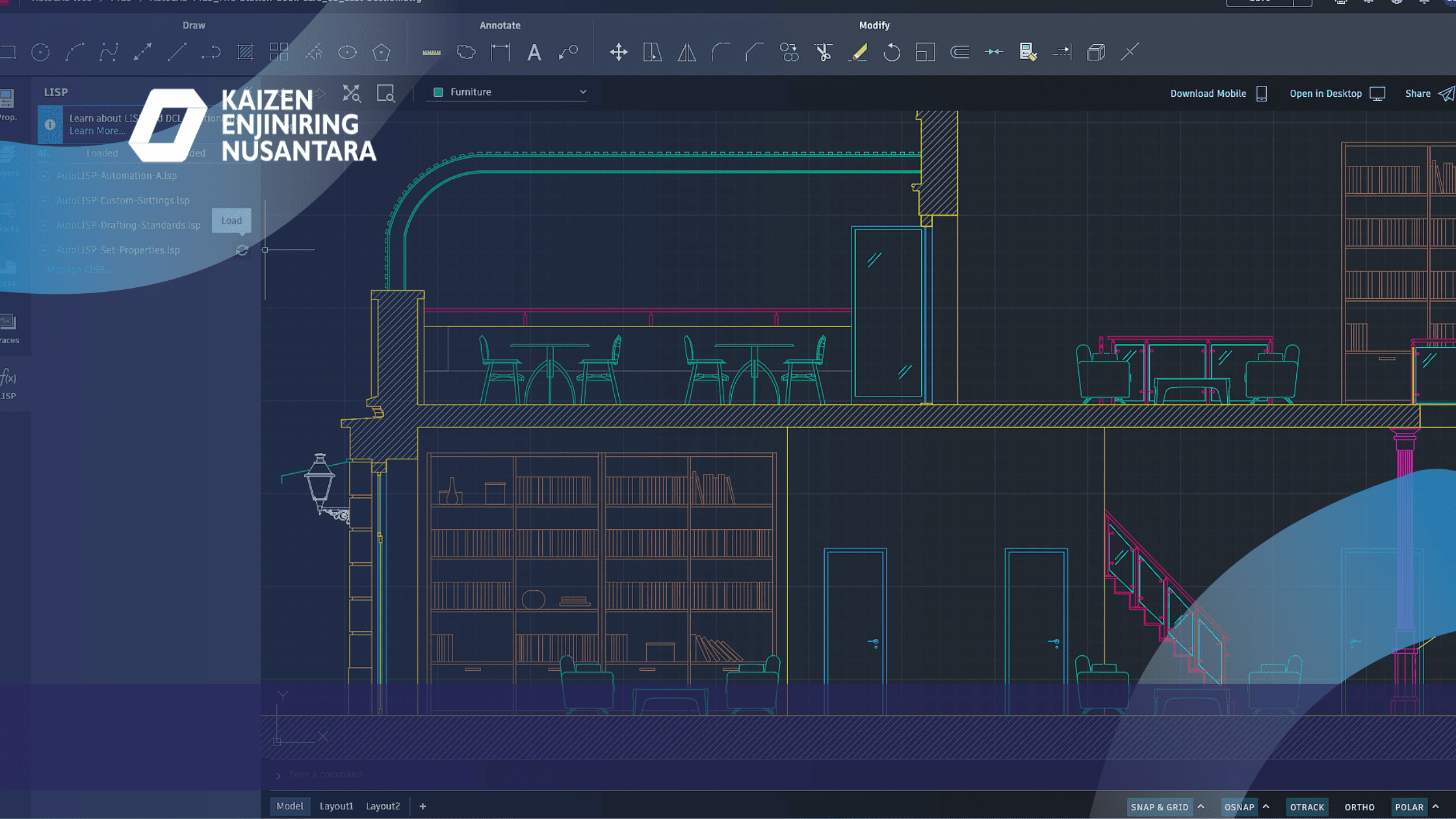Toggle OSNAP mode
The width and height of the screenshot is (1456, 819).
[x=1239, y=807]
